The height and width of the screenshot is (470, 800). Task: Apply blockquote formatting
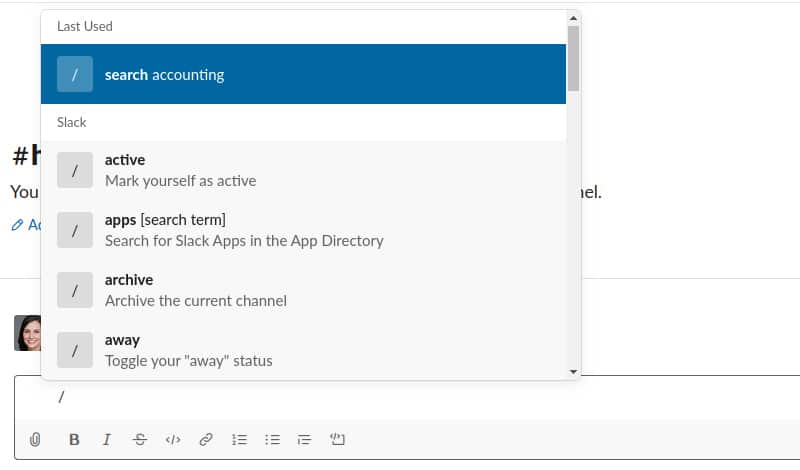click(304, 439)
